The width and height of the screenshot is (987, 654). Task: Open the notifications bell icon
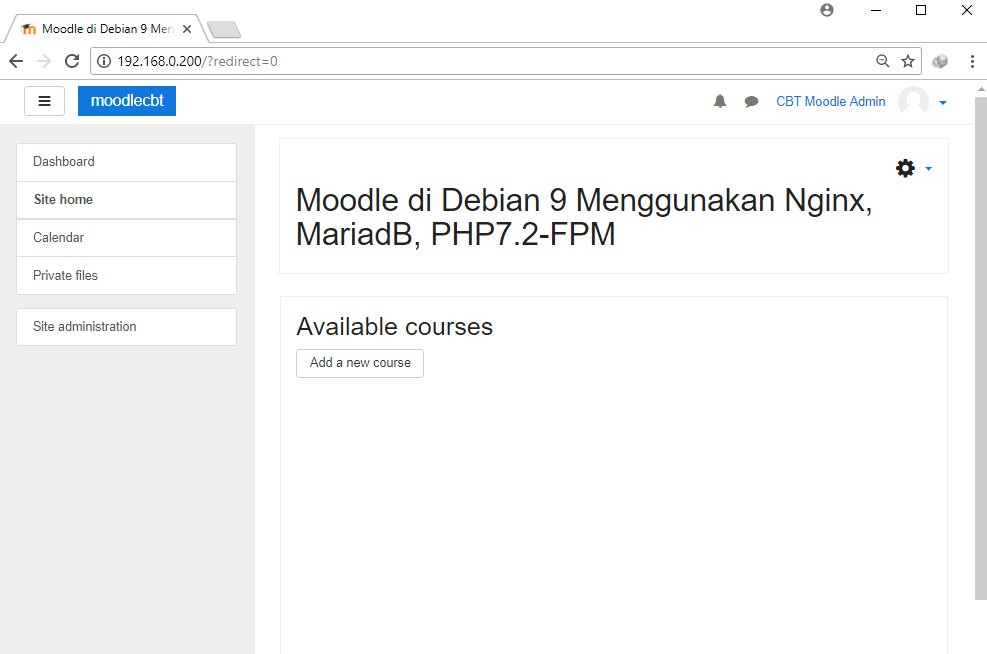point(719,101)
